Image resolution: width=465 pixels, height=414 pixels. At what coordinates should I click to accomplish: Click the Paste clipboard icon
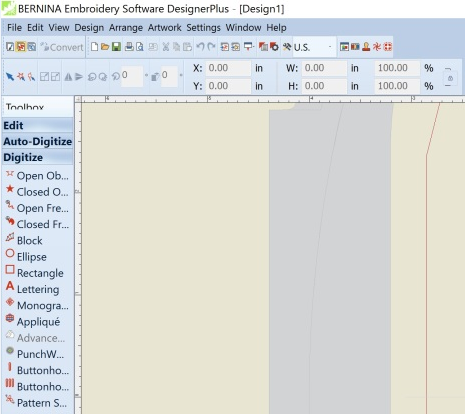(188, 47)
